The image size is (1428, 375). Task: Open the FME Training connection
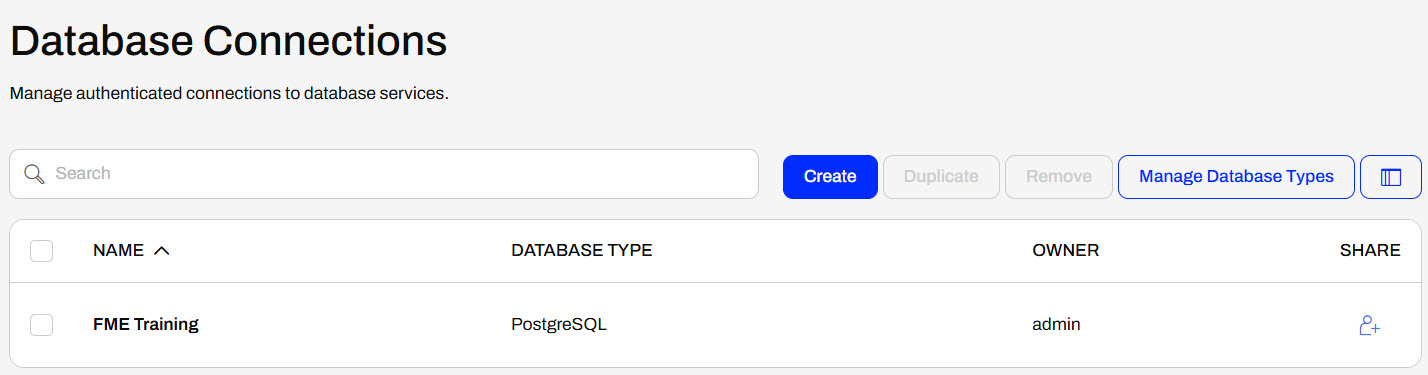(x=146, y=325)
